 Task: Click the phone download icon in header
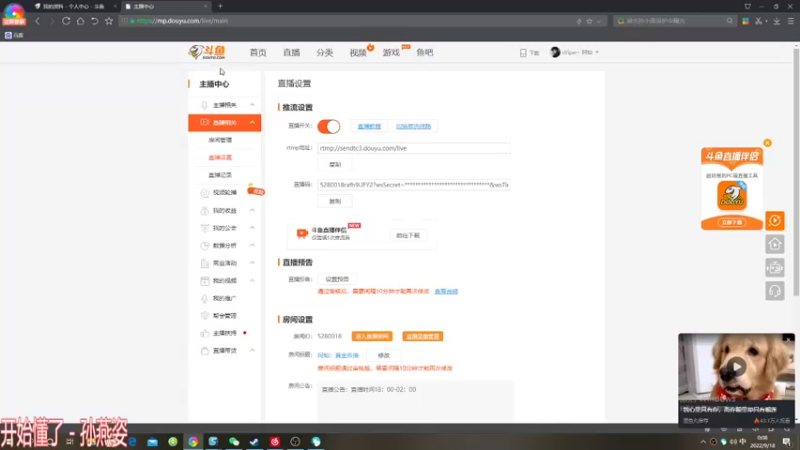[x=523, y=53]
